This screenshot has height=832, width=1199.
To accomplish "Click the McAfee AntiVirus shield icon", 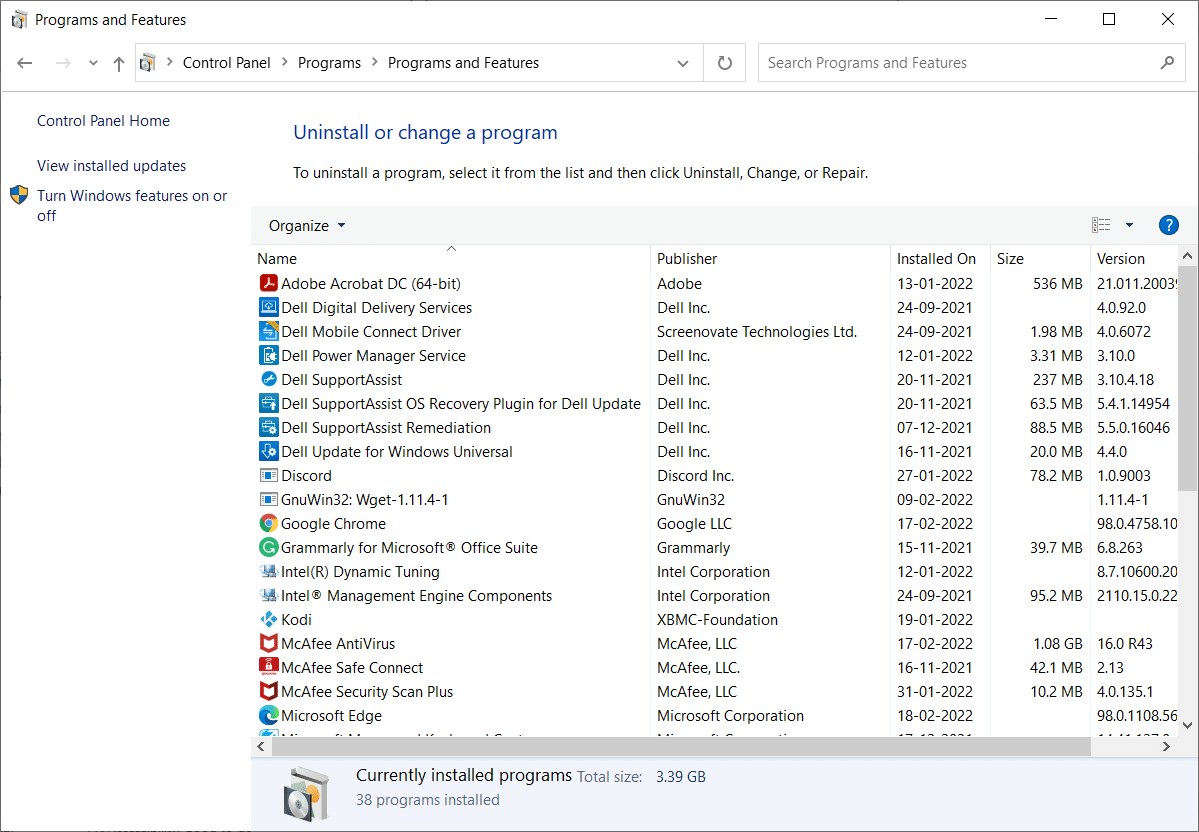I will click(268, 643).
